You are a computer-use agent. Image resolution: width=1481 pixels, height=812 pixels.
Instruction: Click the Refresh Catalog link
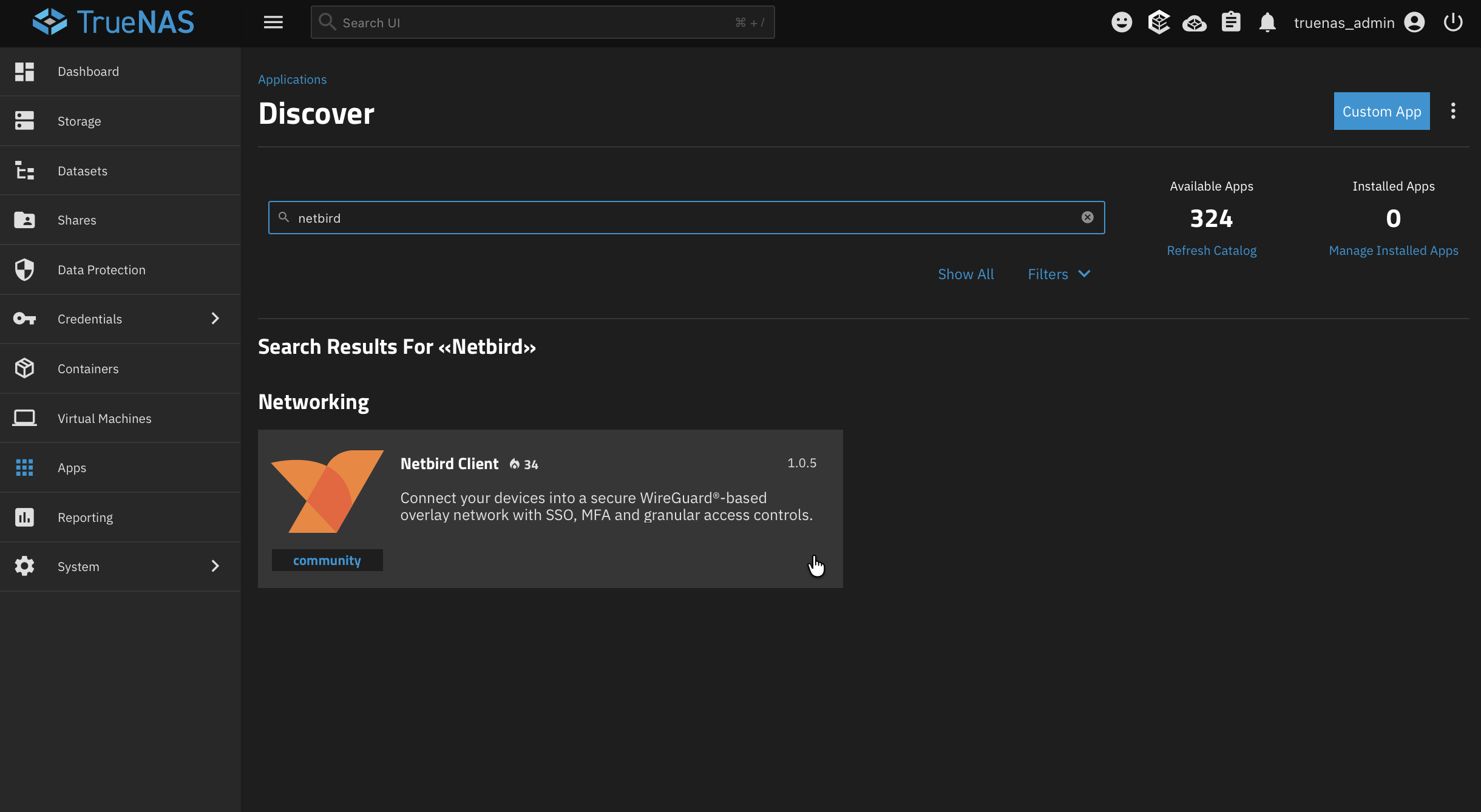click(x=1211, y=251)
